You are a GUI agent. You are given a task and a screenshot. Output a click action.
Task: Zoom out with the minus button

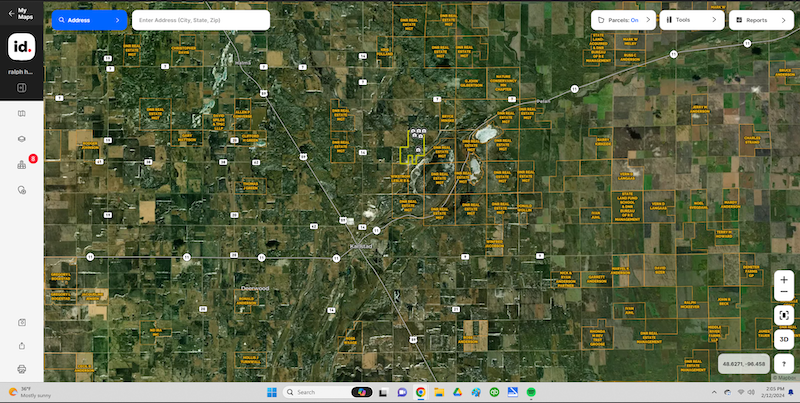pyautogui.click(x=785, y=294)
